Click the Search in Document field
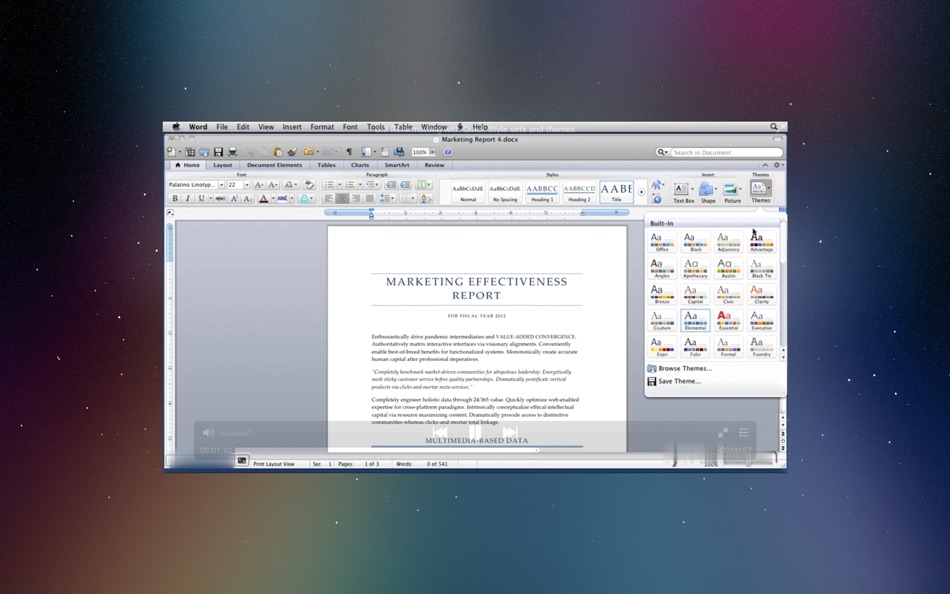The height and width of the screenshot is (594, 950). coord(726,152)
